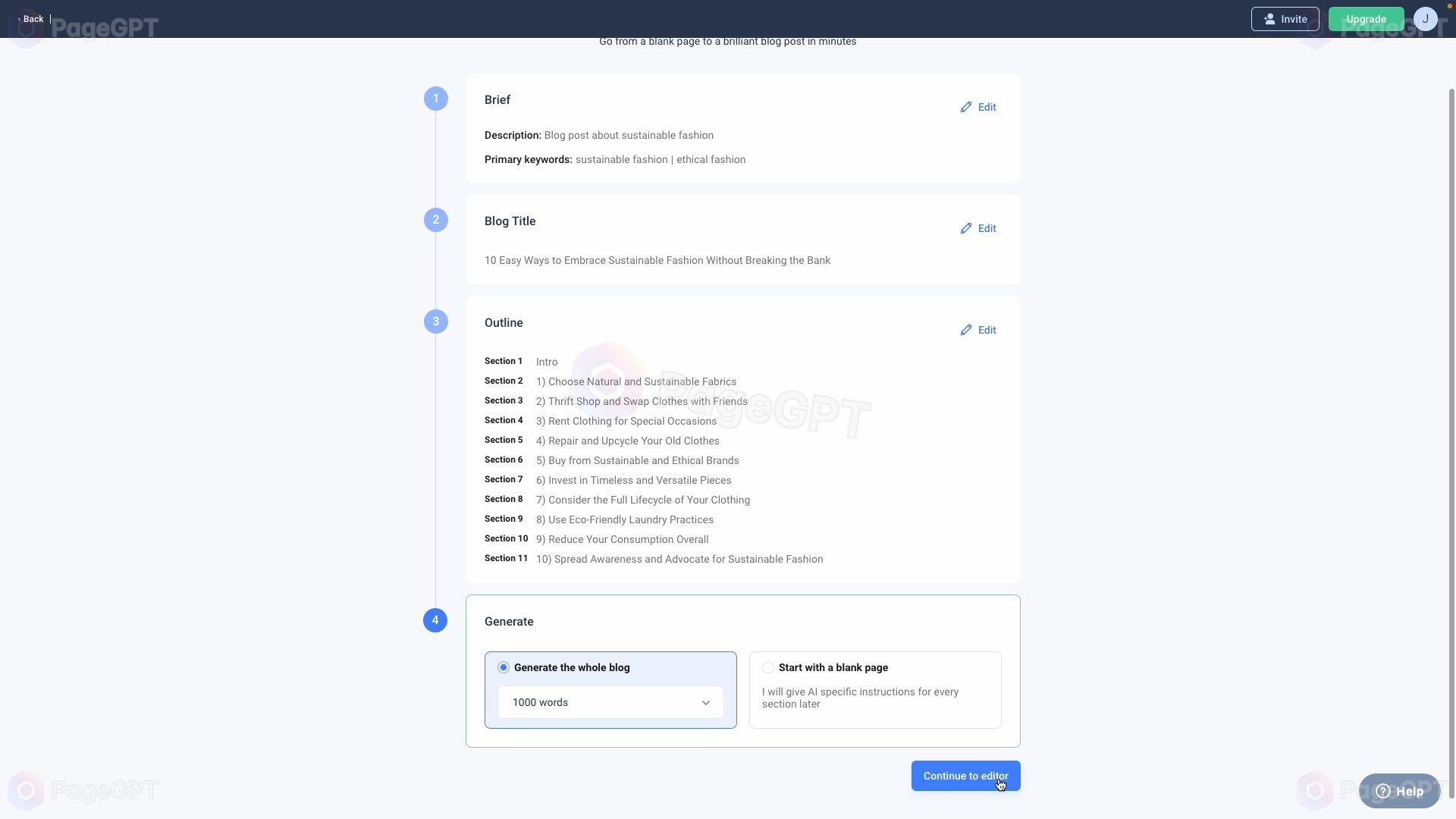1456x819 pixels.
Task: Click the step 4 Generate circle indicator
Action: tap(435, 619)
